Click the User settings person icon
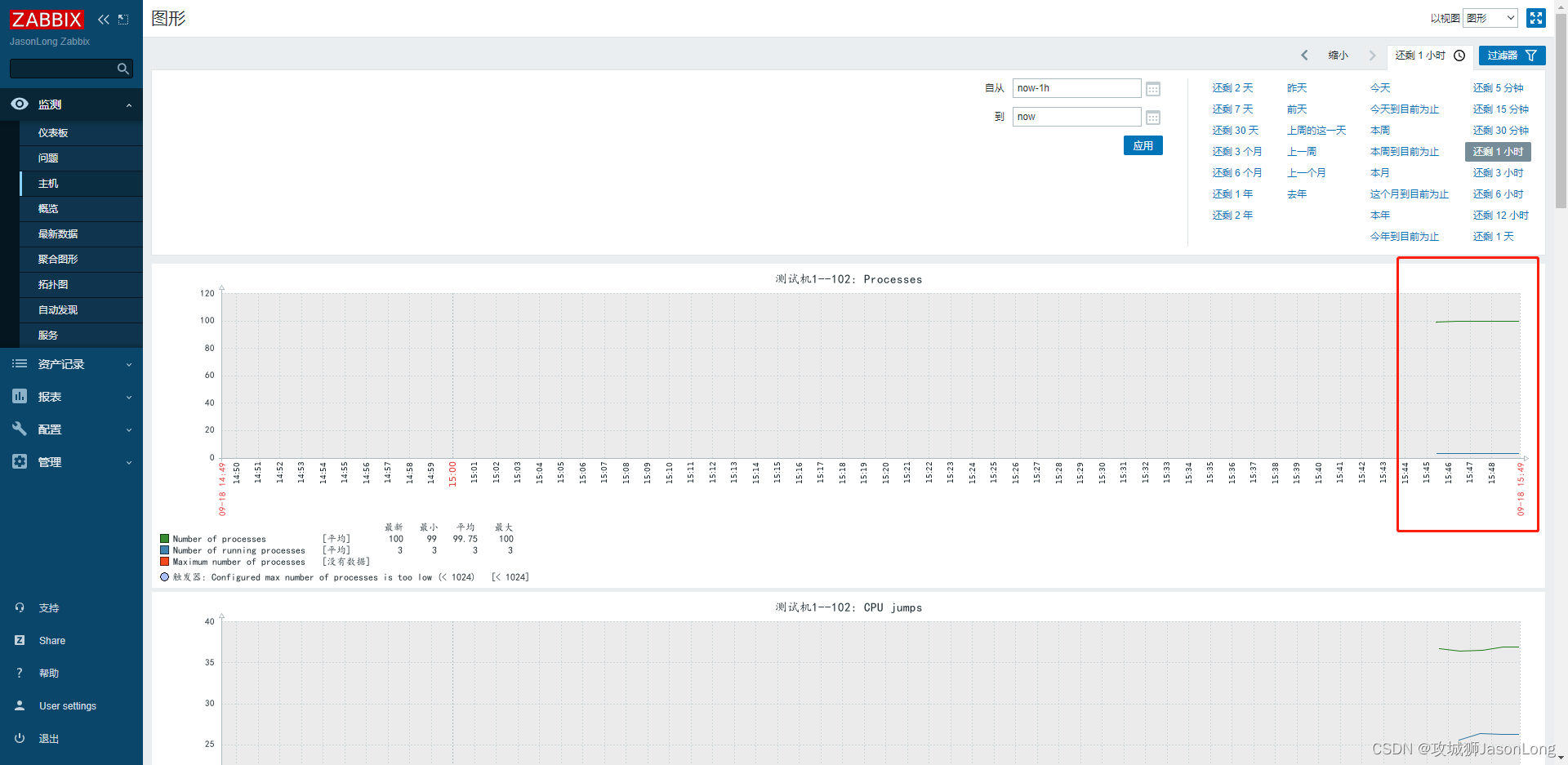 point(19,705)
